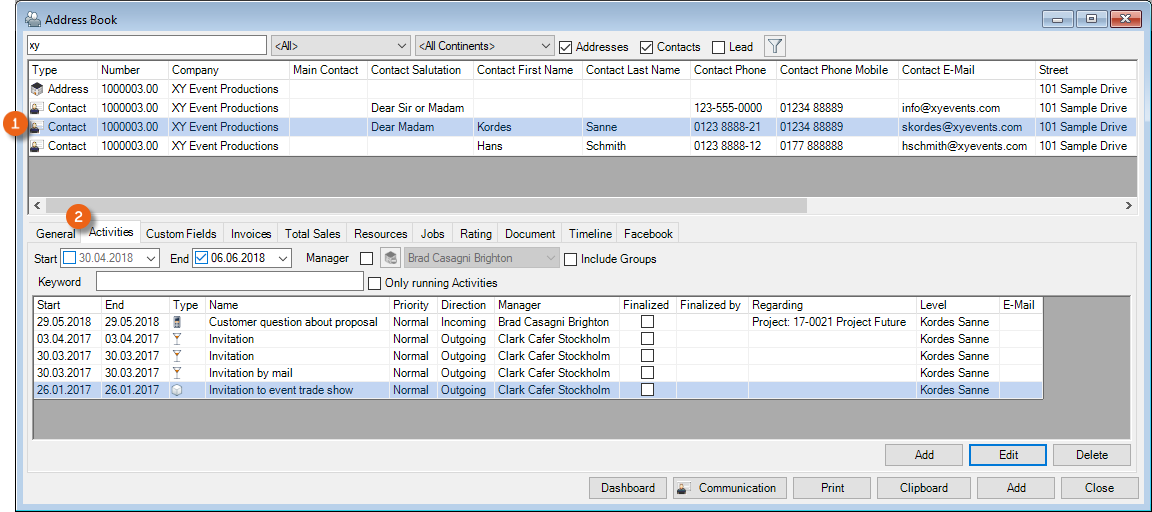
Task: Expand the End date picker dropdown
Action: [282, 258]
